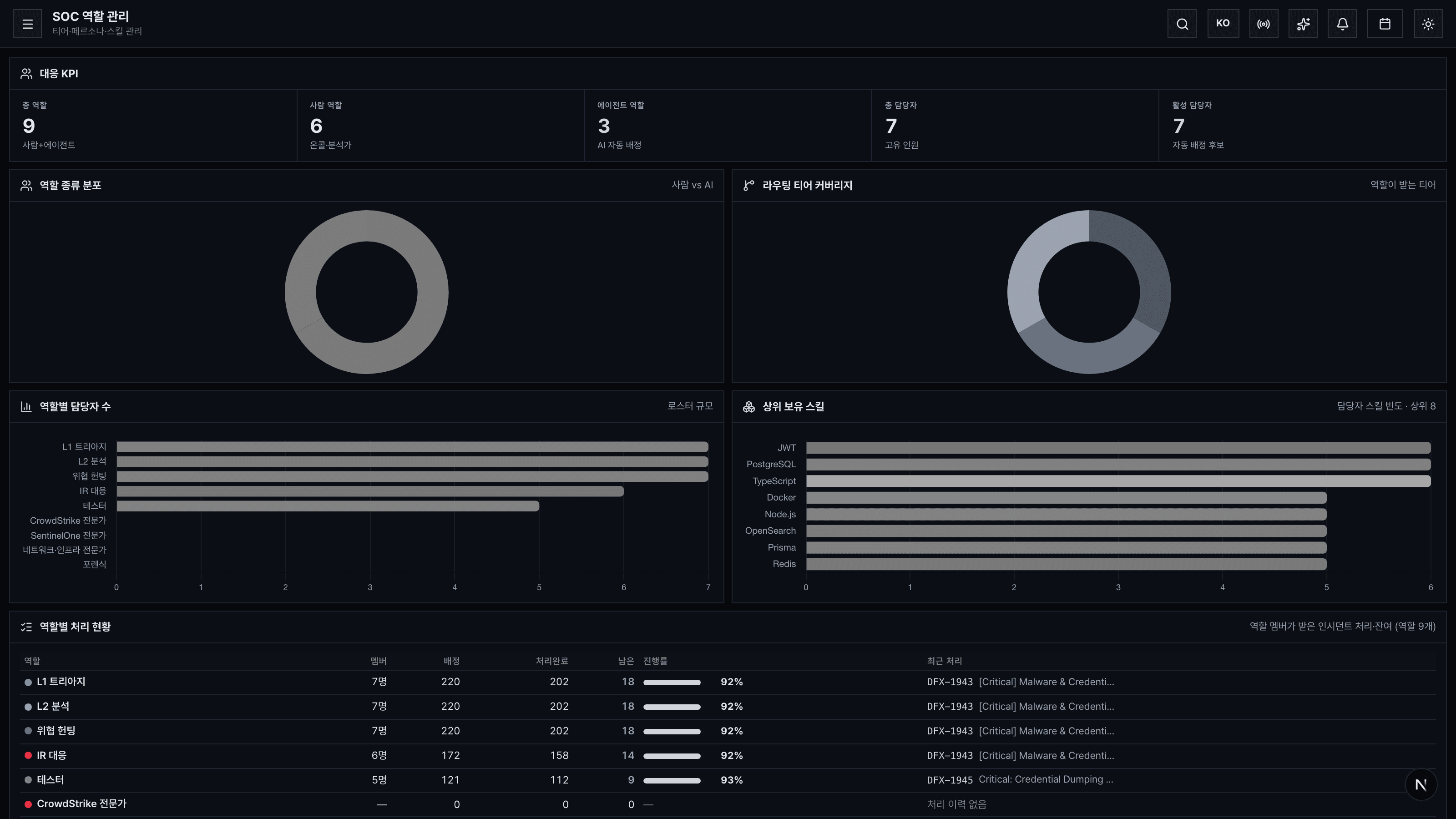Open the hamburger navigation menu

point(27,24)
